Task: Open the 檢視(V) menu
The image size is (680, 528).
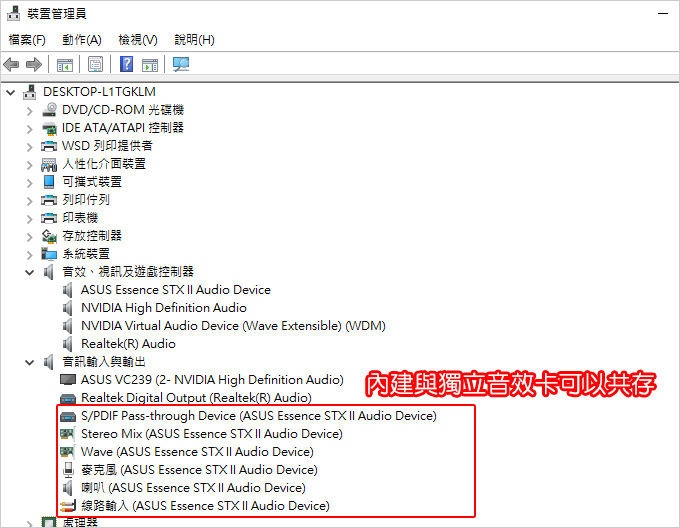Action: click(138, 40)
